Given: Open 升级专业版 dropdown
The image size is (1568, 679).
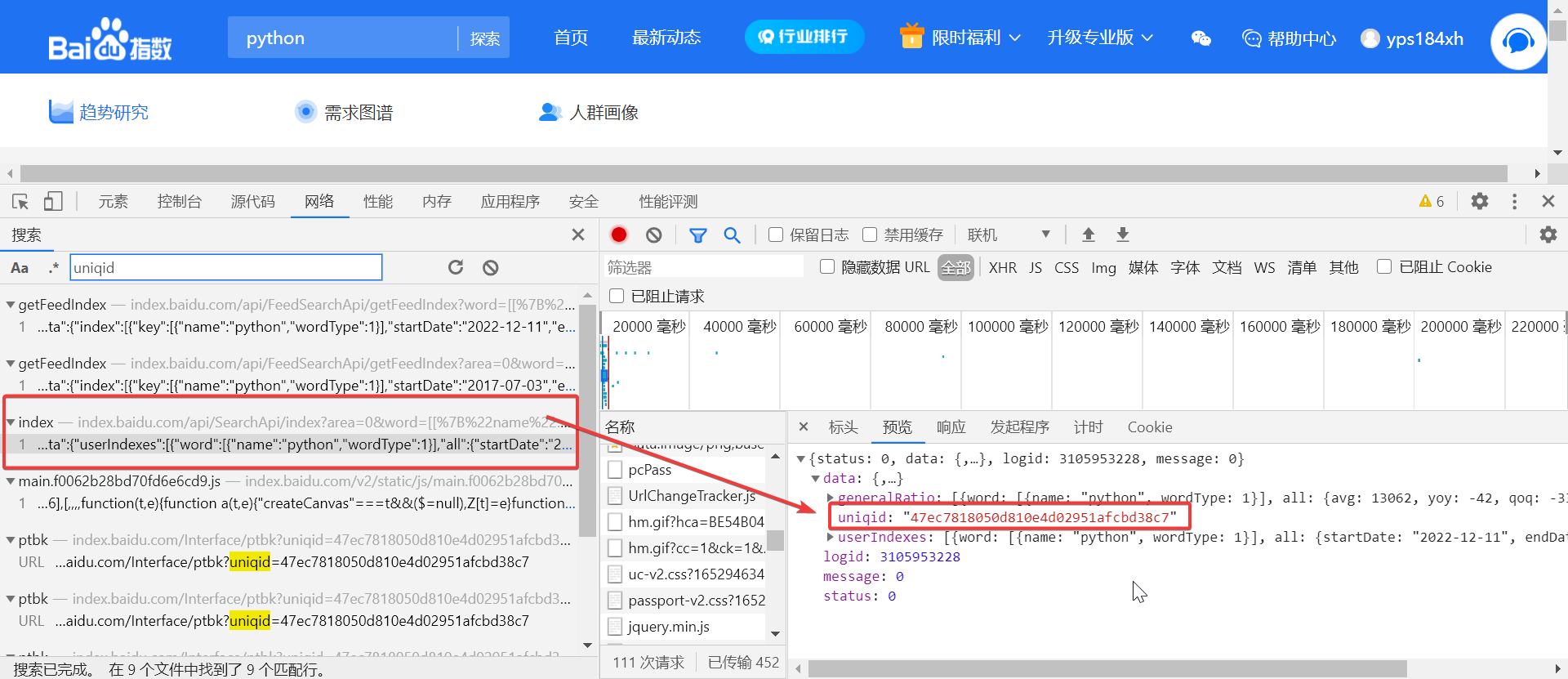Looking at the screenshot, I should (x=1100, y=38).
